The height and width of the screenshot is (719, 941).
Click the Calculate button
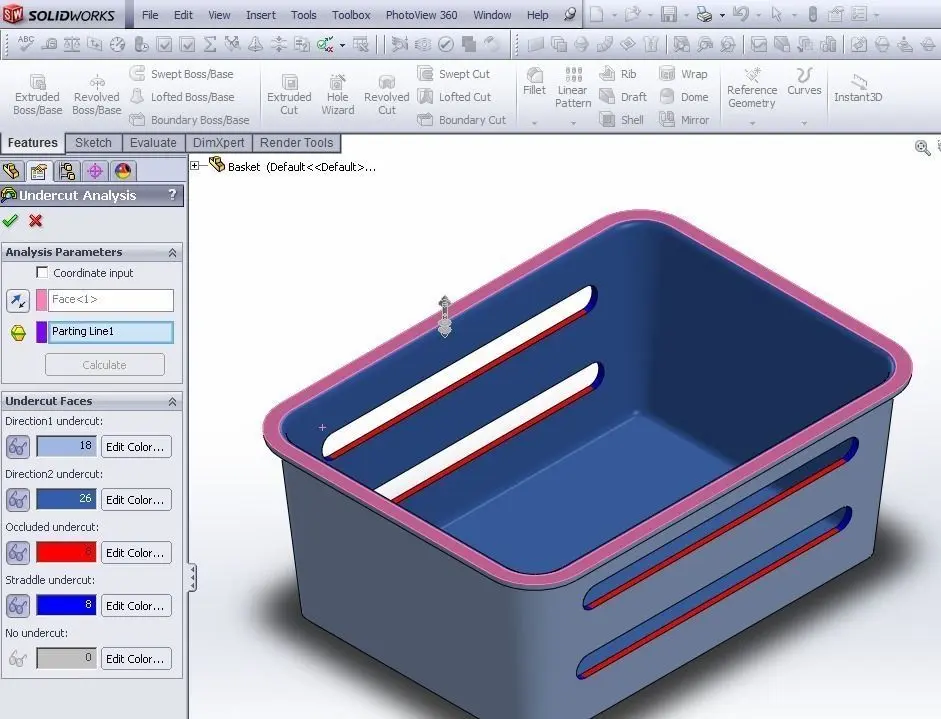click(104, 365)
